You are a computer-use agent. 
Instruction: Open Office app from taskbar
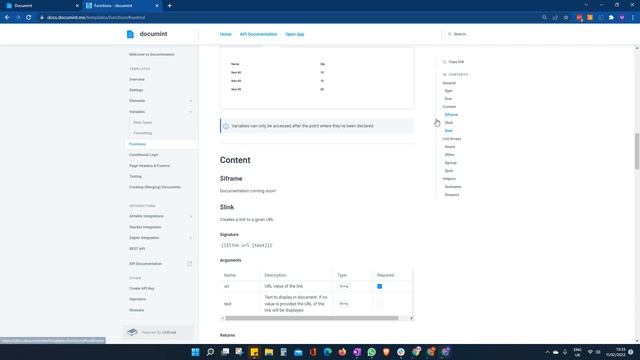click(x=313, y=352)
